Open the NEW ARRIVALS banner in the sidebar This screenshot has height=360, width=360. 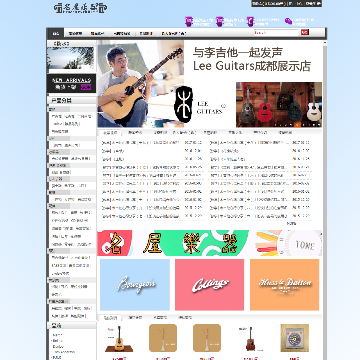click(71, 83)
